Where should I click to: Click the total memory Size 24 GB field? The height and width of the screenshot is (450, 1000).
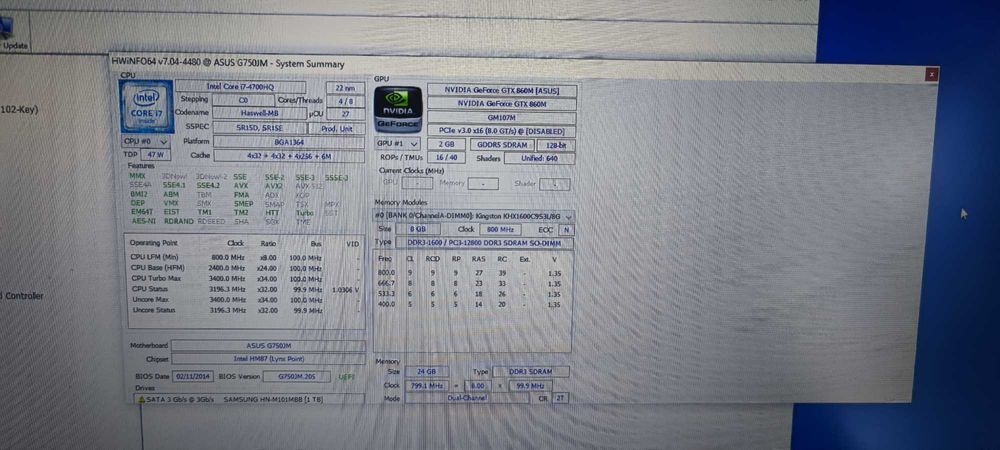click(x=426, y=372)
